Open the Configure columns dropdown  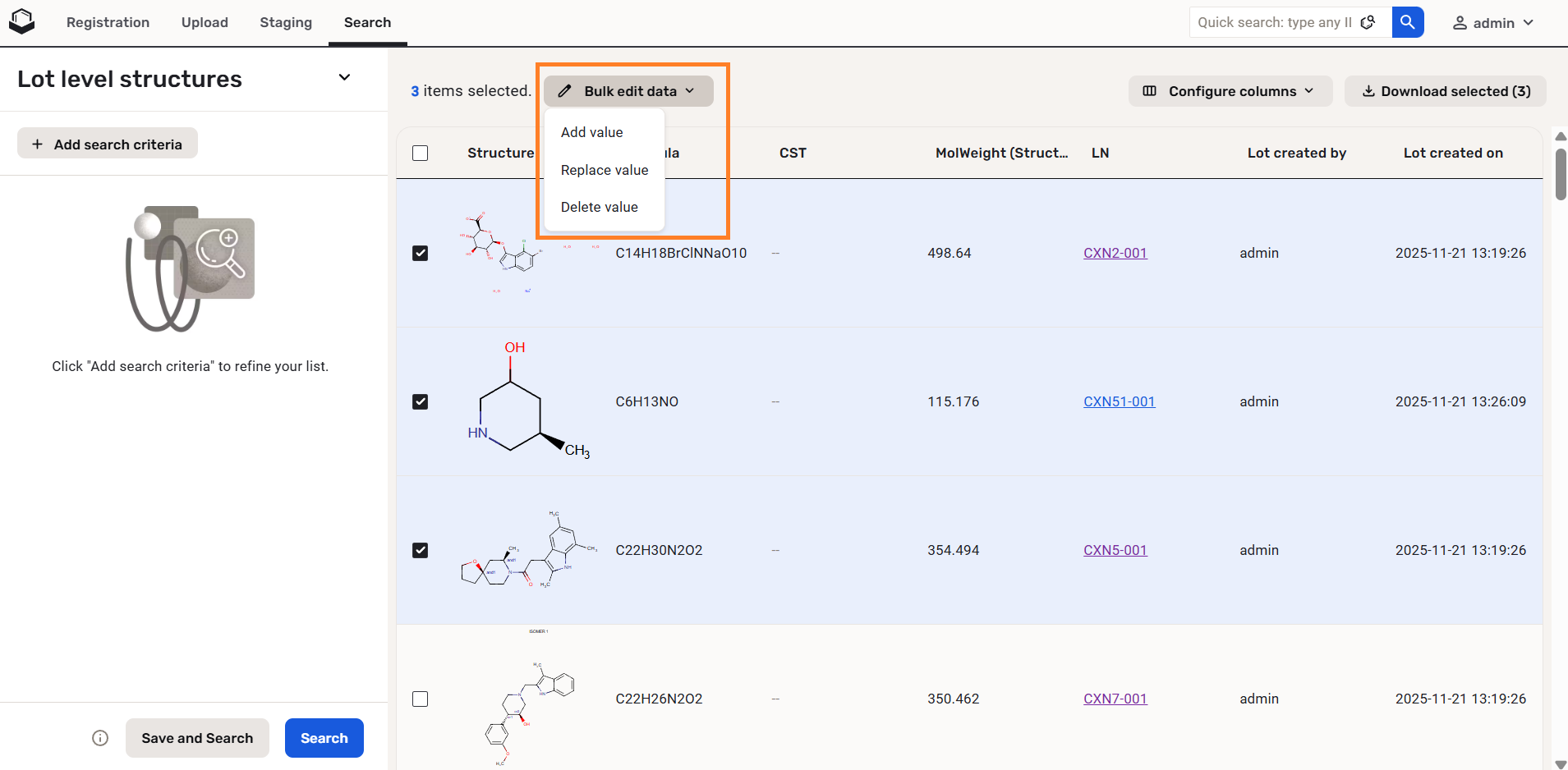tap(1230, 91)
